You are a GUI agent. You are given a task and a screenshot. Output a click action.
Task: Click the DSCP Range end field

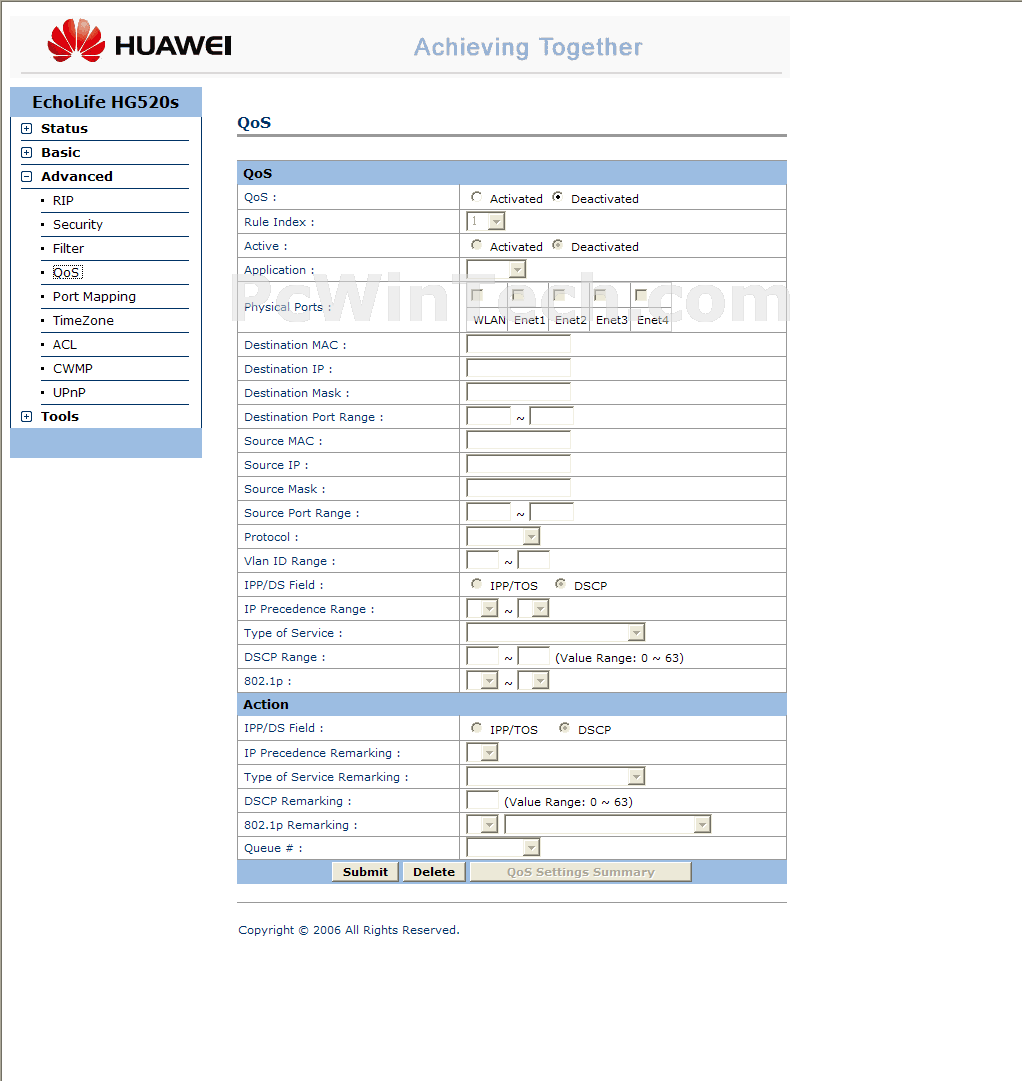(534, 656)
